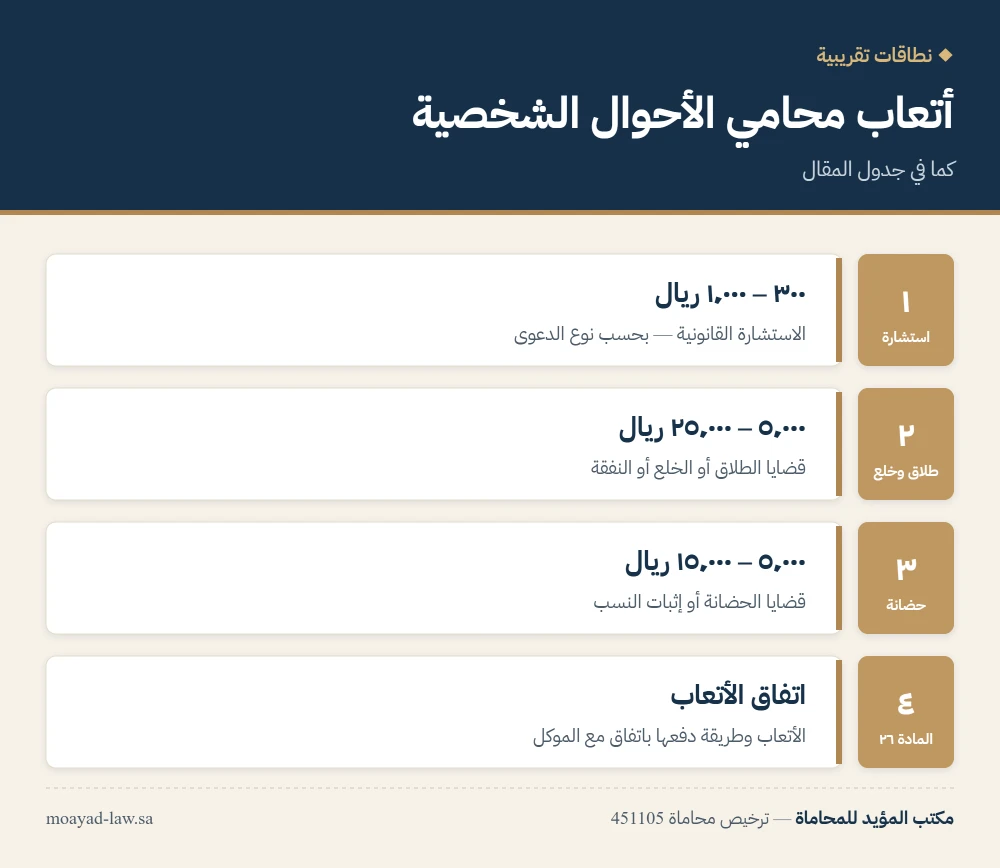Viewport: 1000px width, 868px height.
Task: Click the subtitle 'كما في جدول المقال'
Action: (x=878, y=170)
